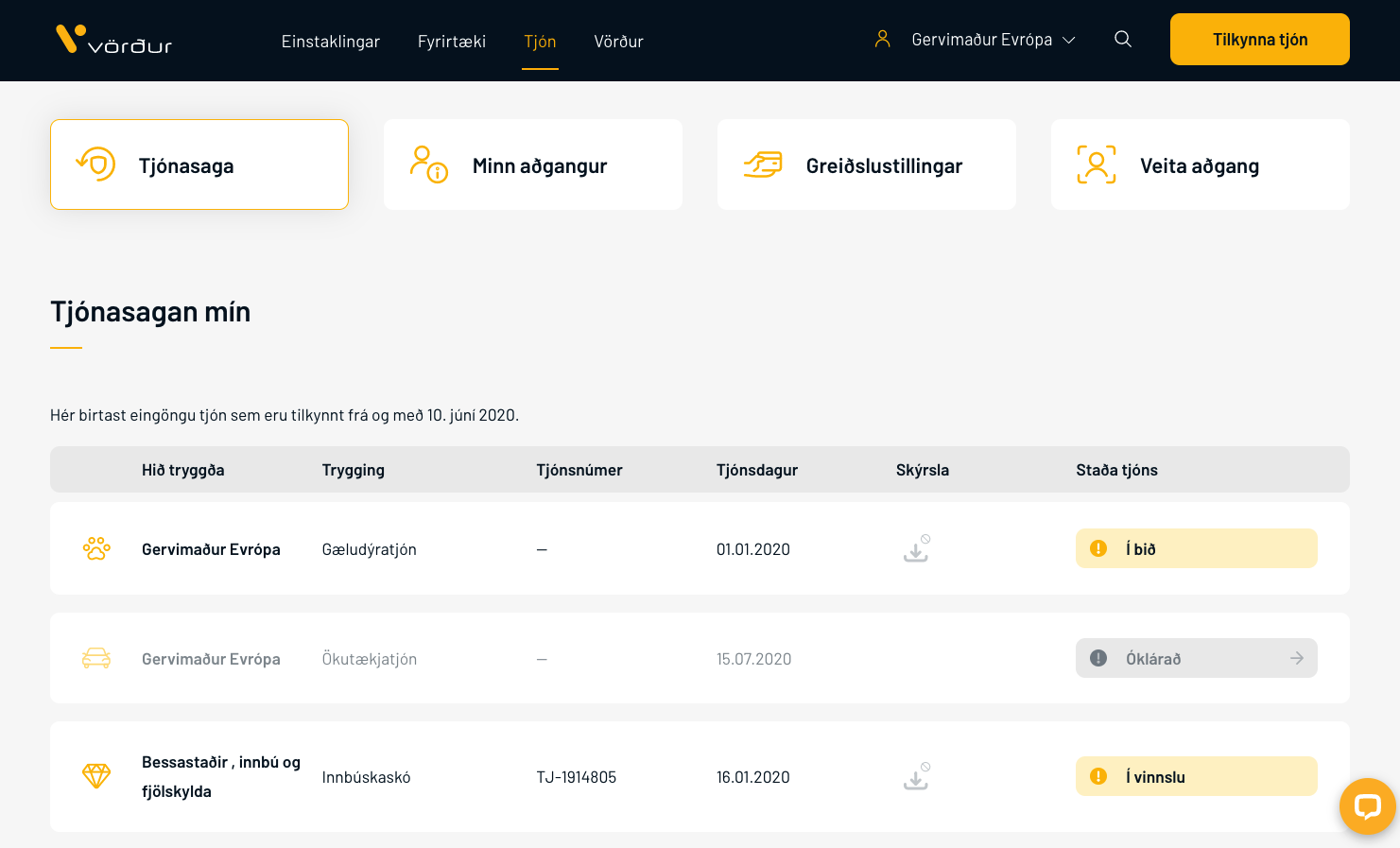Click the Í bið status badge

1197,548
